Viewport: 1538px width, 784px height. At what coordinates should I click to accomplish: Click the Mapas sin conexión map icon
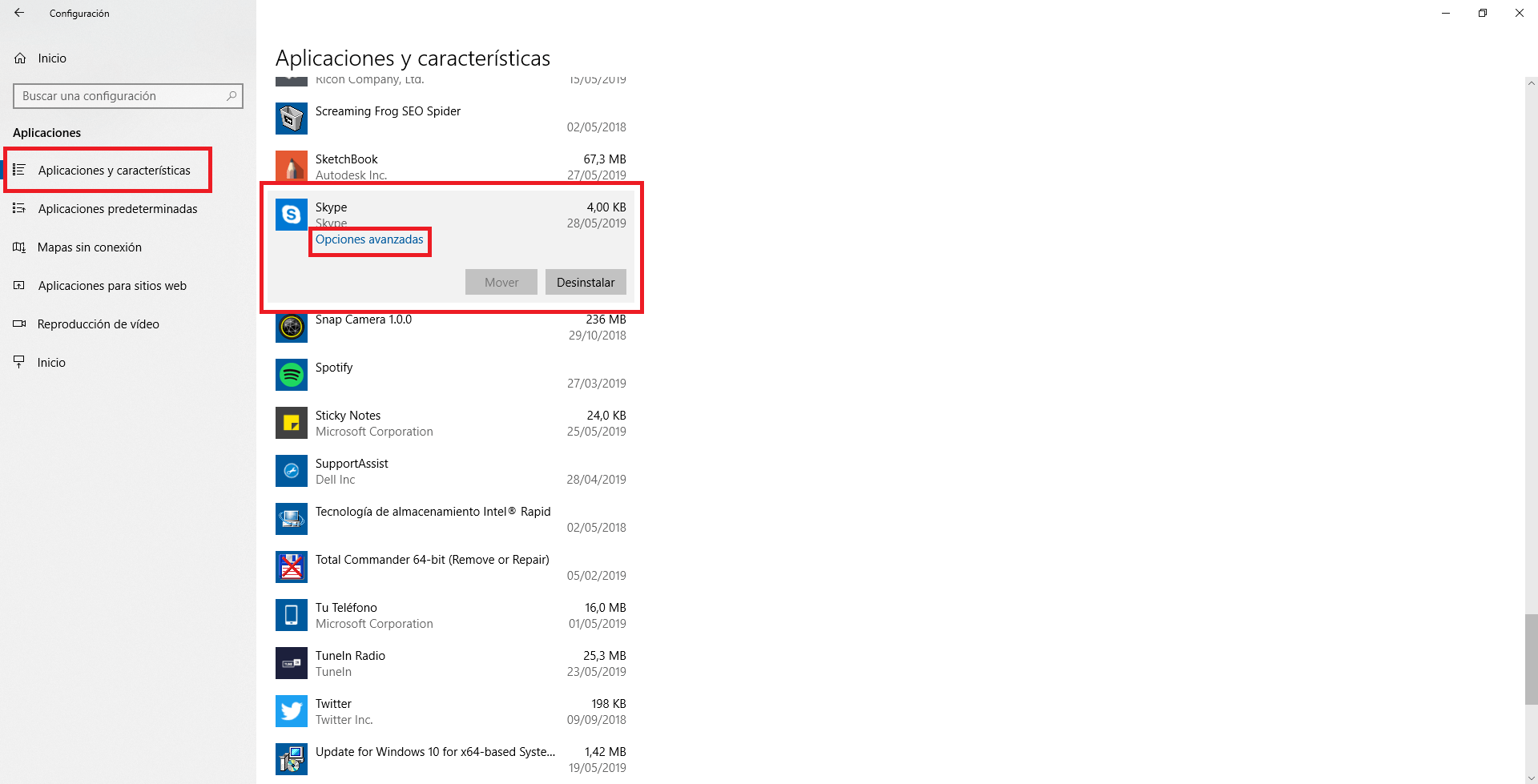(x=19, y=247)
